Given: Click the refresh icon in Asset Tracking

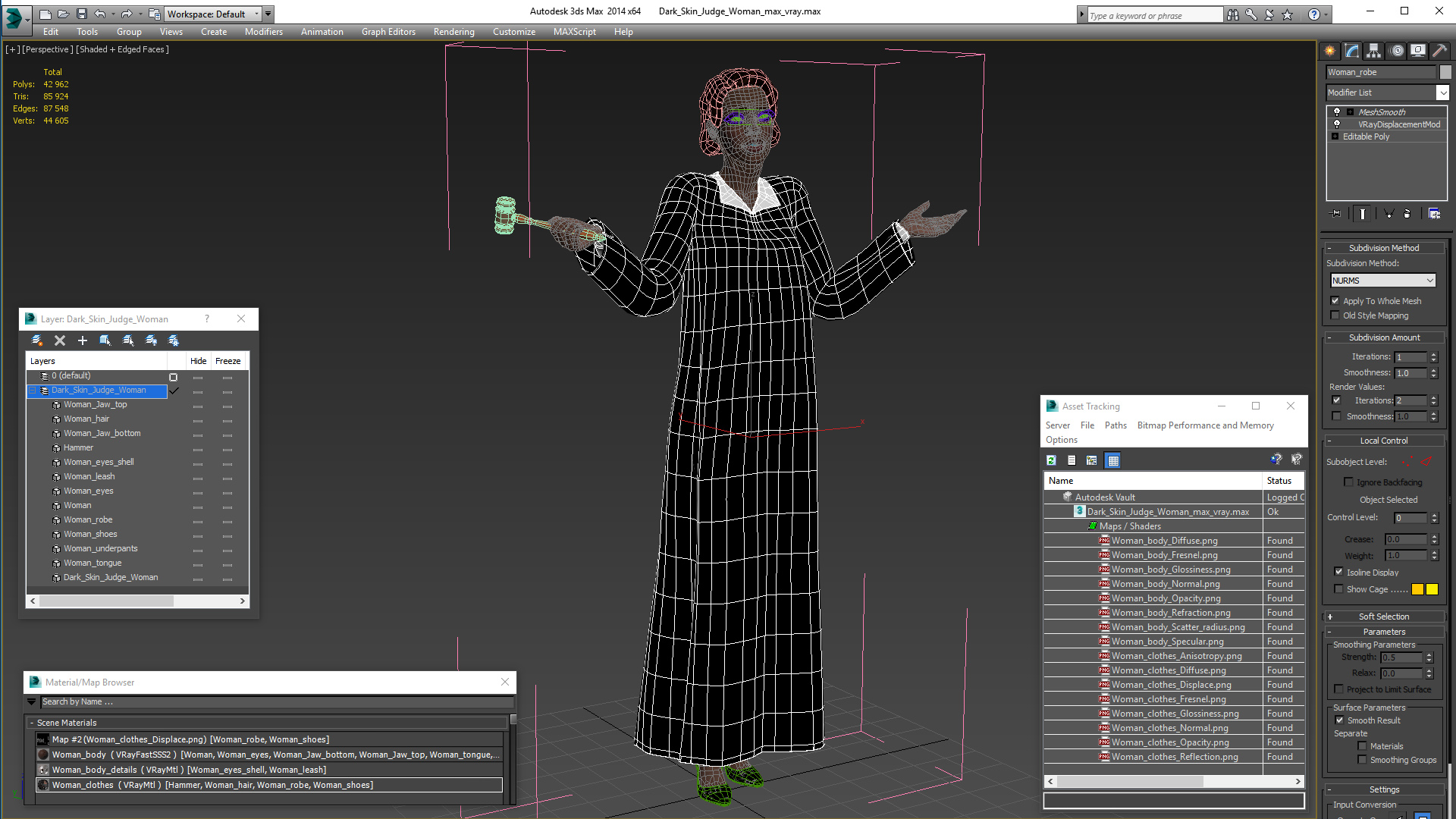Looking at the screenshot, I should click(x=1051, y=460).
